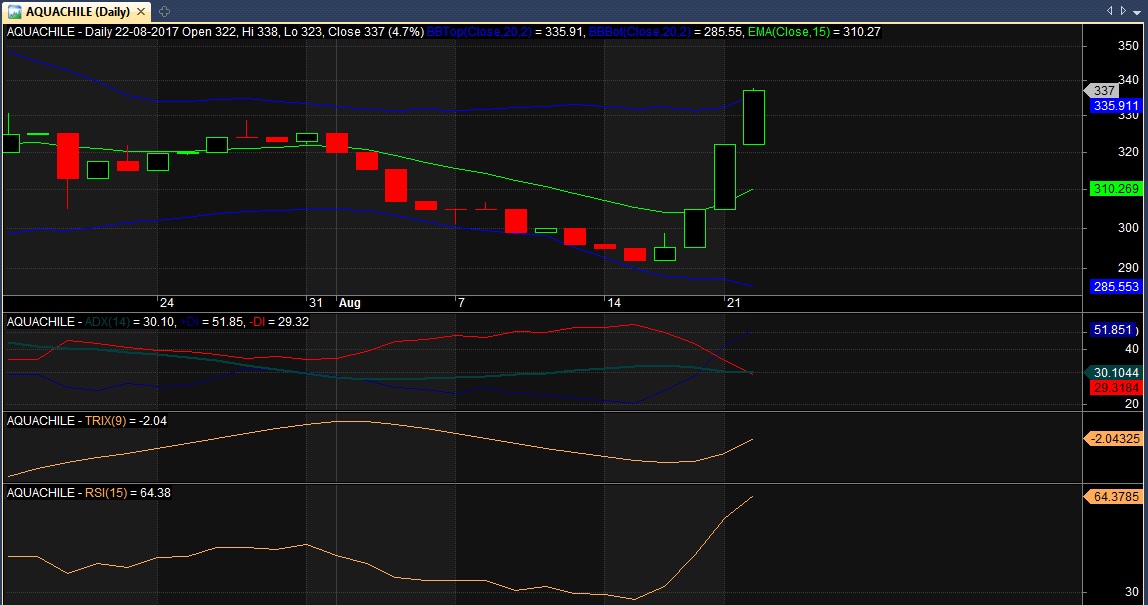Click the BBBot(Close,20,2) indicator label

pos(639,32)
